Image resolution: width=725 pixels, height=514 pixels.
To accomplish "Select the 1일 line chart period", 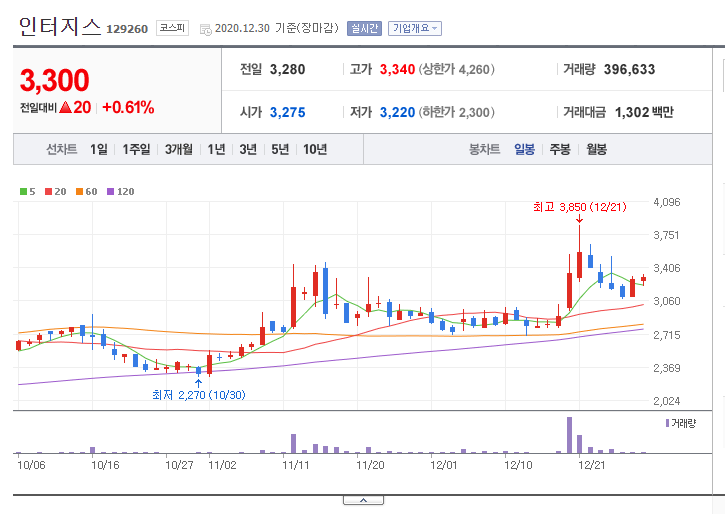I will point(98,149).
